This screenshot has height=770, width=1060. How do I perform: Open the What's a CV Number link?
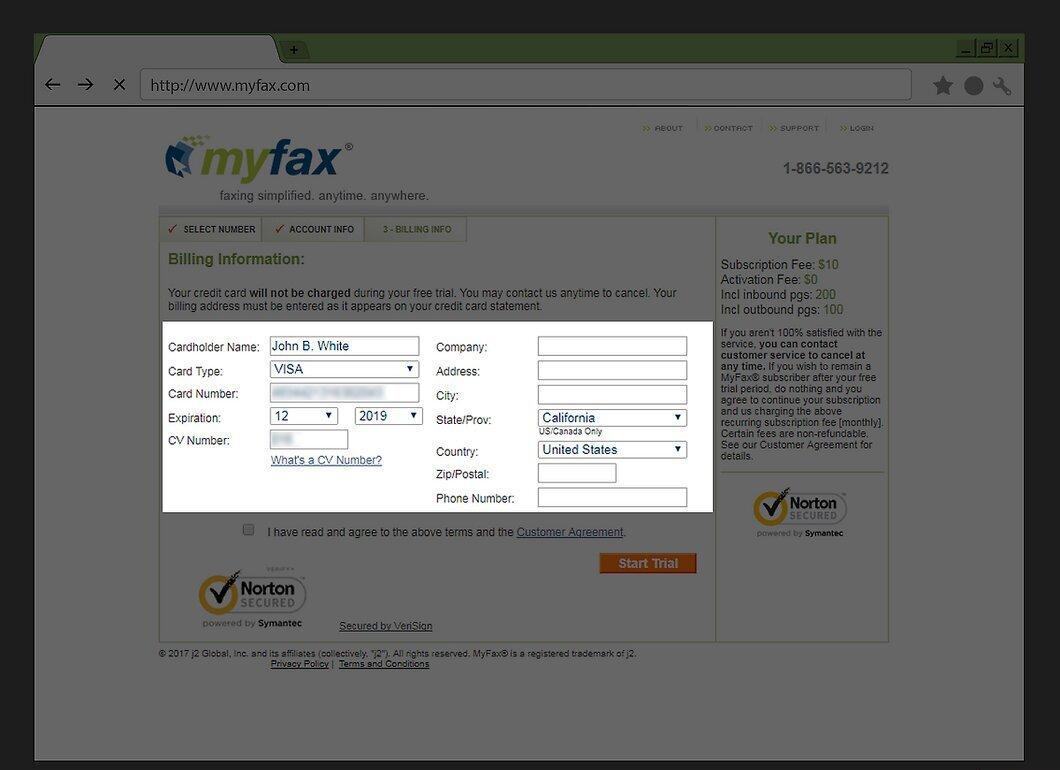pyautogui.click(x=327, y=460)
